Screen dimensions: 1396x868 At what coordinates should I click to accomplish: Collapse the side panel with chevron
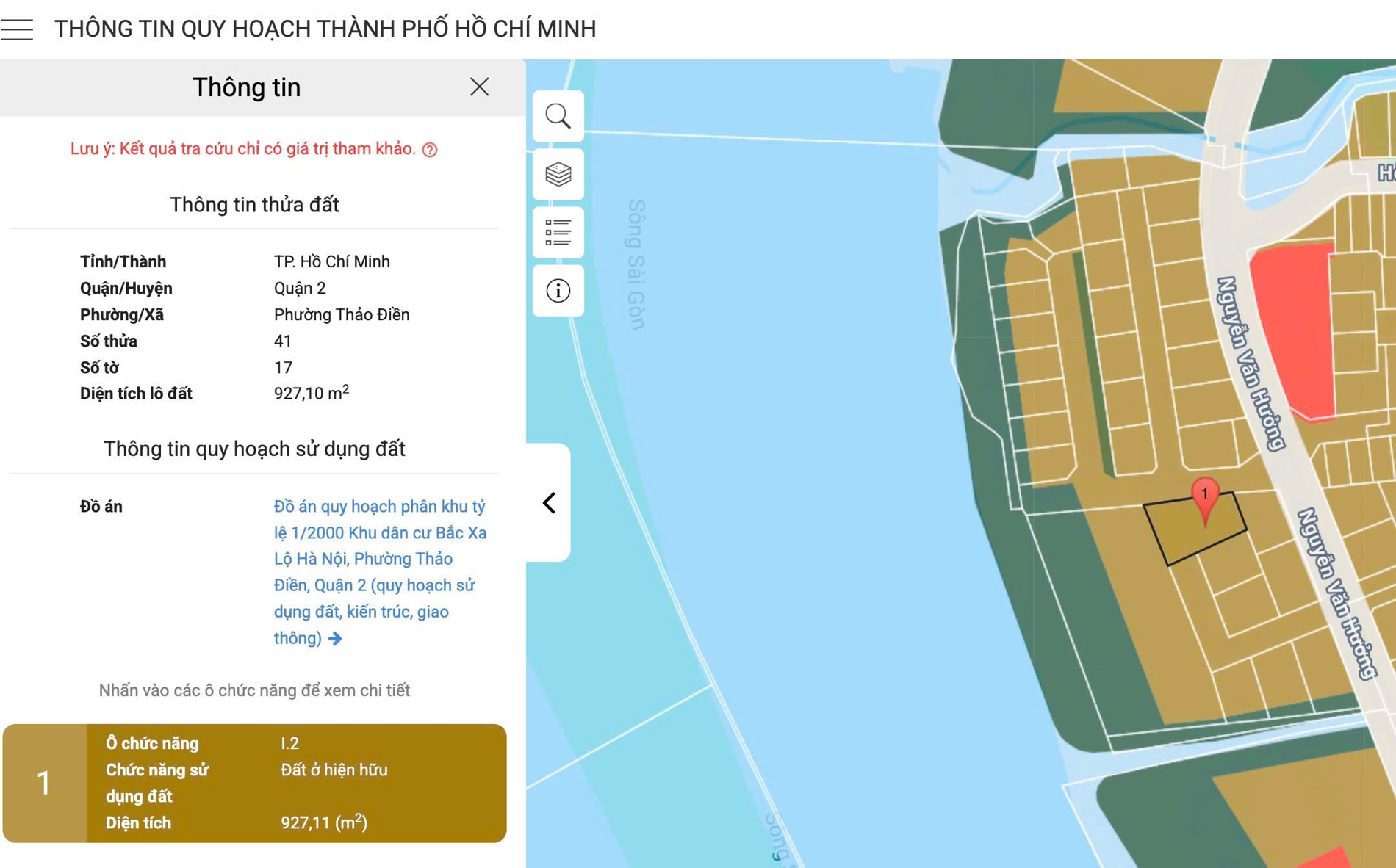(549, 503)
